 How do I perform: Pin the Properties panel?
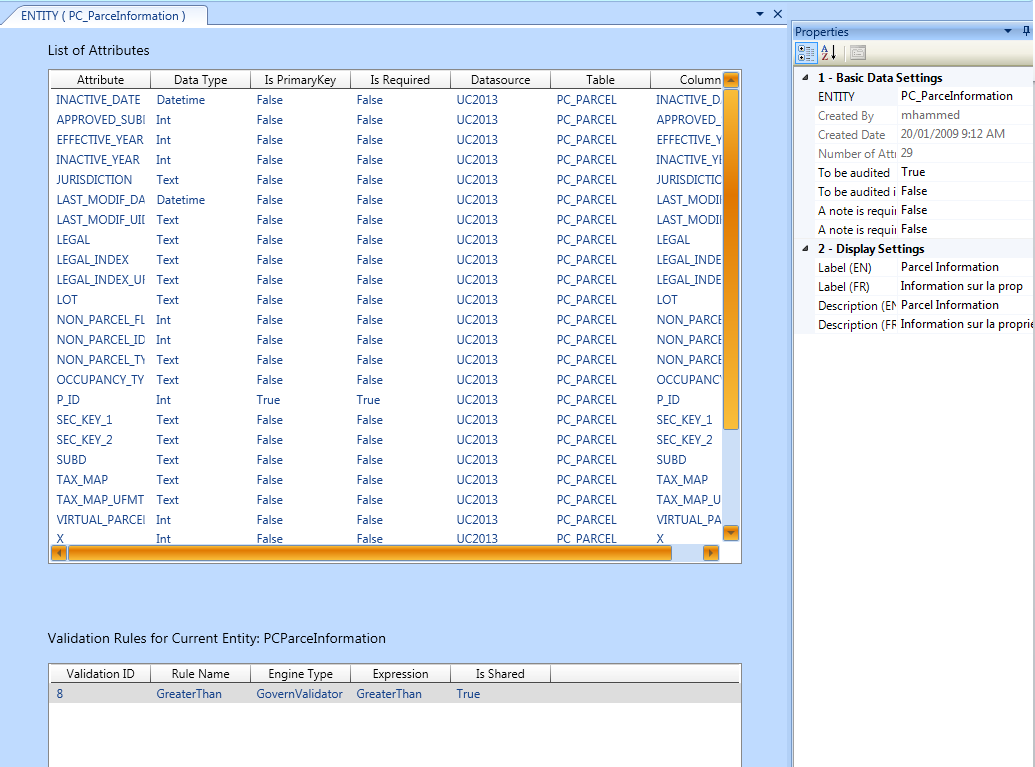(x=1026, y=32)
